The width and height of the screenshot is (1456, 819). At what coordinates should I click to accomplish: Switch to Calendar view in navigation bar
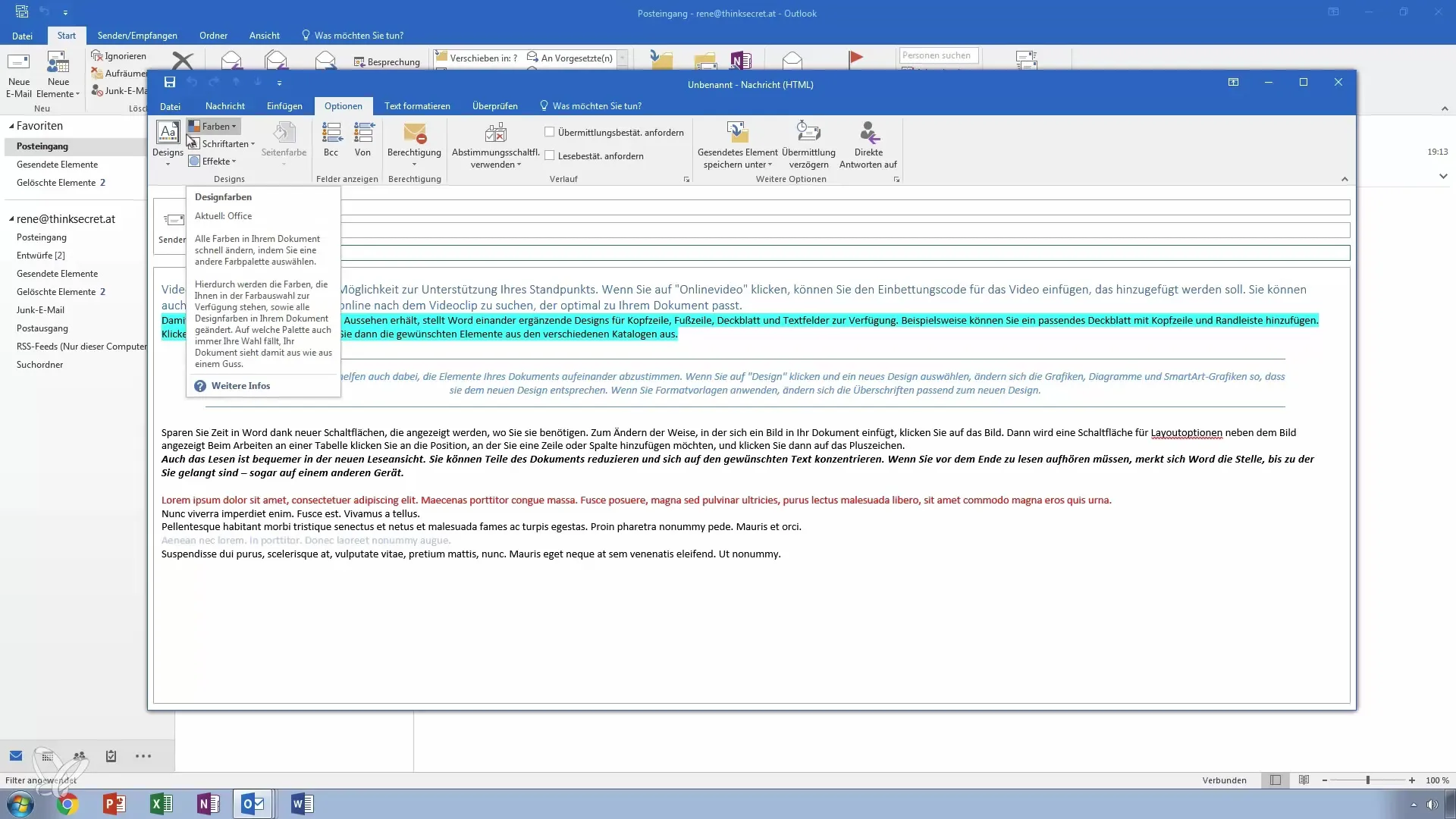(48, 755)
